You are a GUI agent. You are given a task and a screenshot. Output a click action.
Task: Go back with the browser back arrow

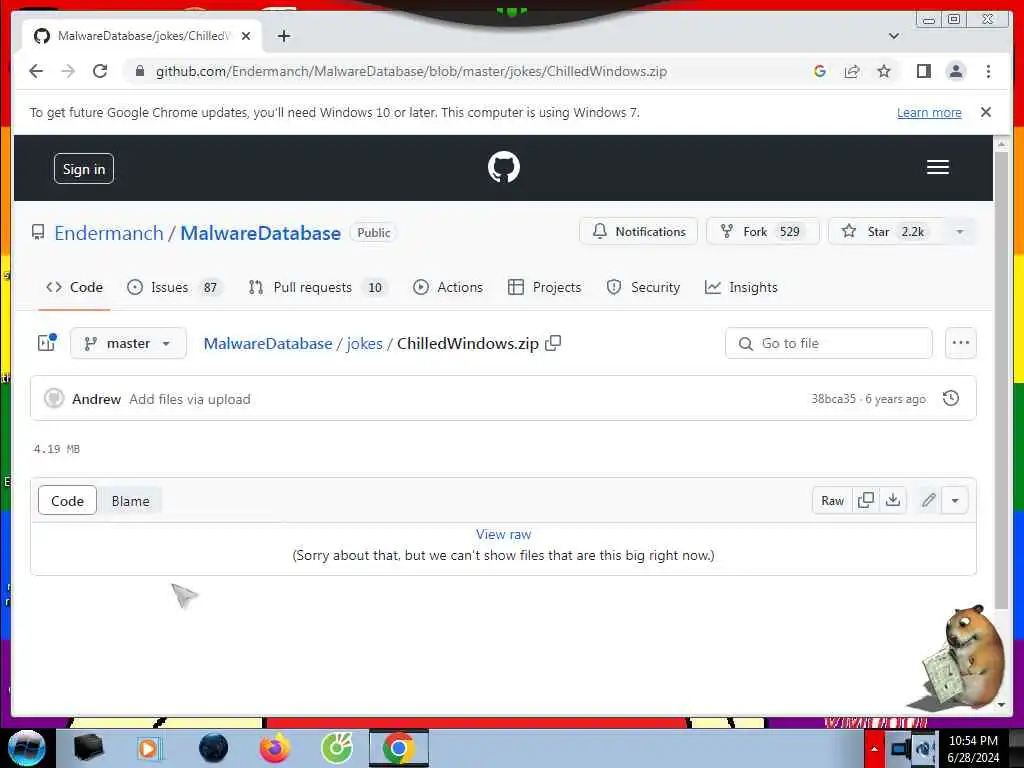(36, 71)
